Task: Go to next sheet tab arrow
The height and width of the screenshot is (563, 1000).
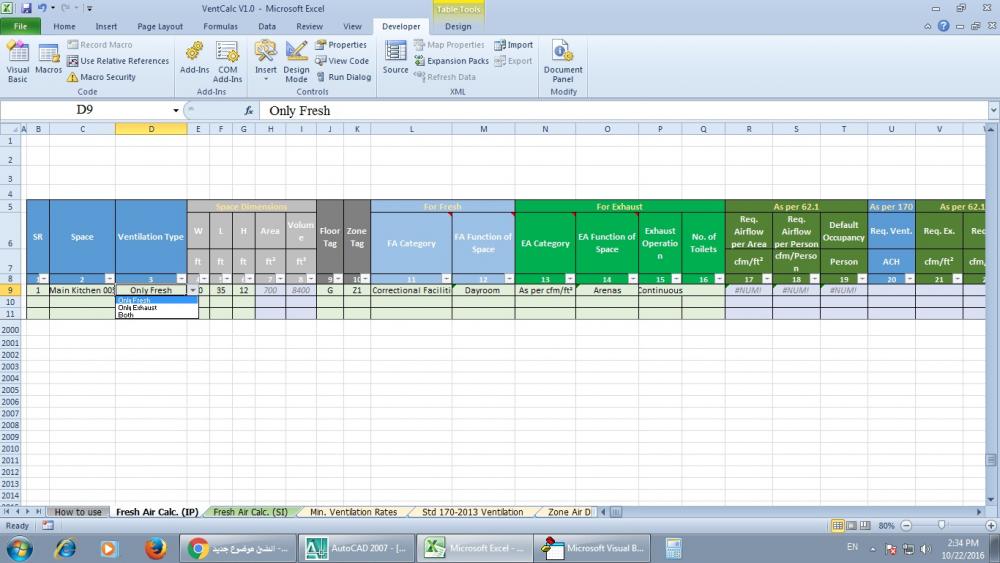Action: point(27,511)
